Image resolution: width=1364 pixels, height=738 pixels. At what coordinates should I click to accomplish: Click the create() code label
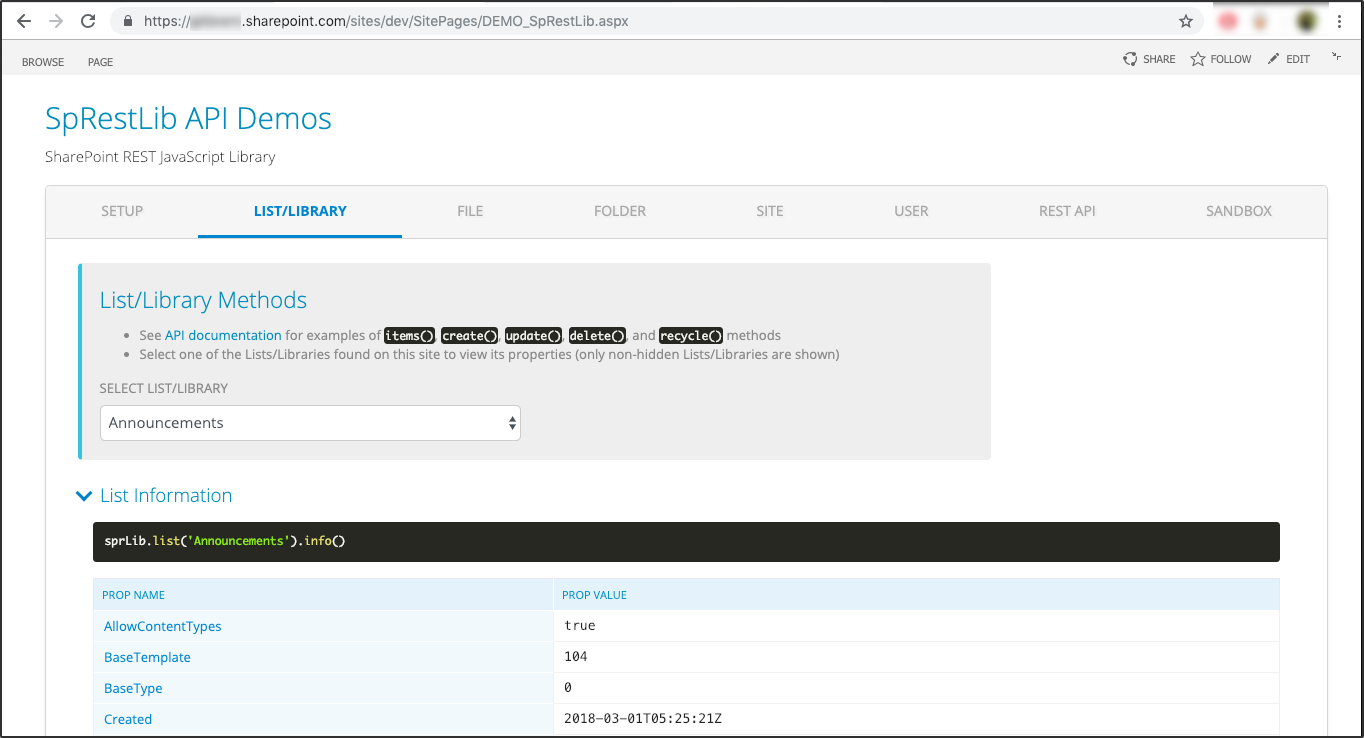[470, 336]
